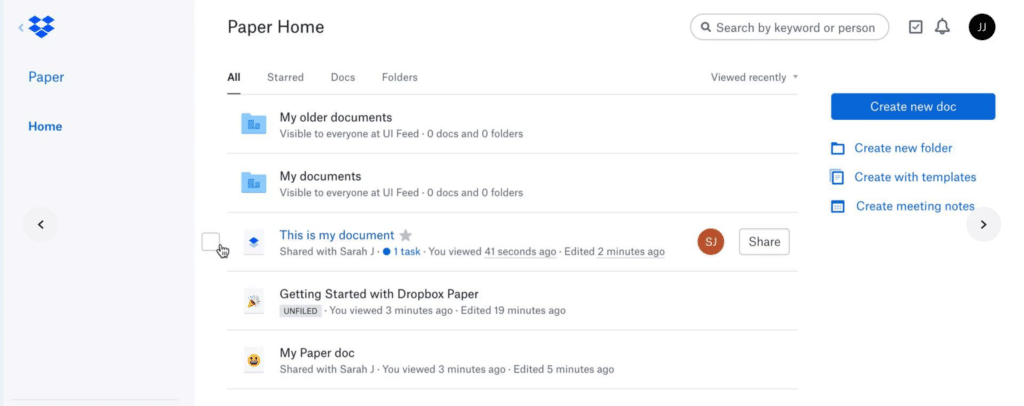Open the tasks checkbox icon in header

916,27
